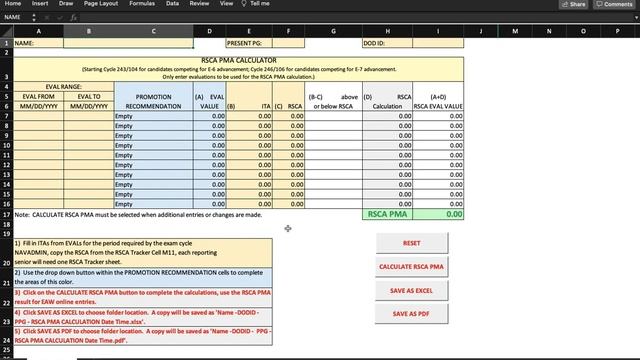Click the green RSCA PMA result 0.00
Screen dimensions: 640x360
(438, 214)
